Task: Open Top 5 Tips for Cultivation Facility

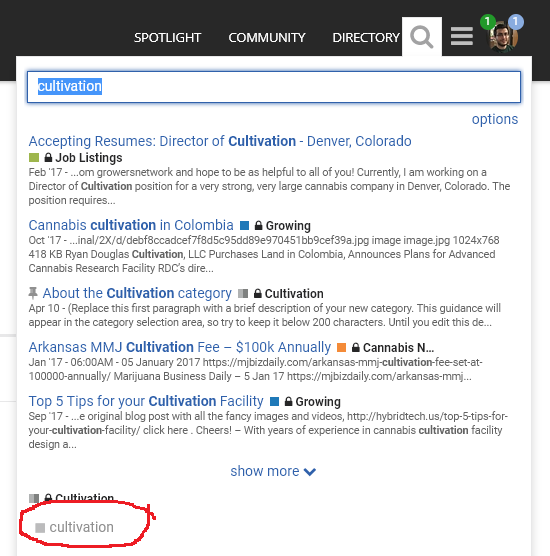Action: [146, 401]
